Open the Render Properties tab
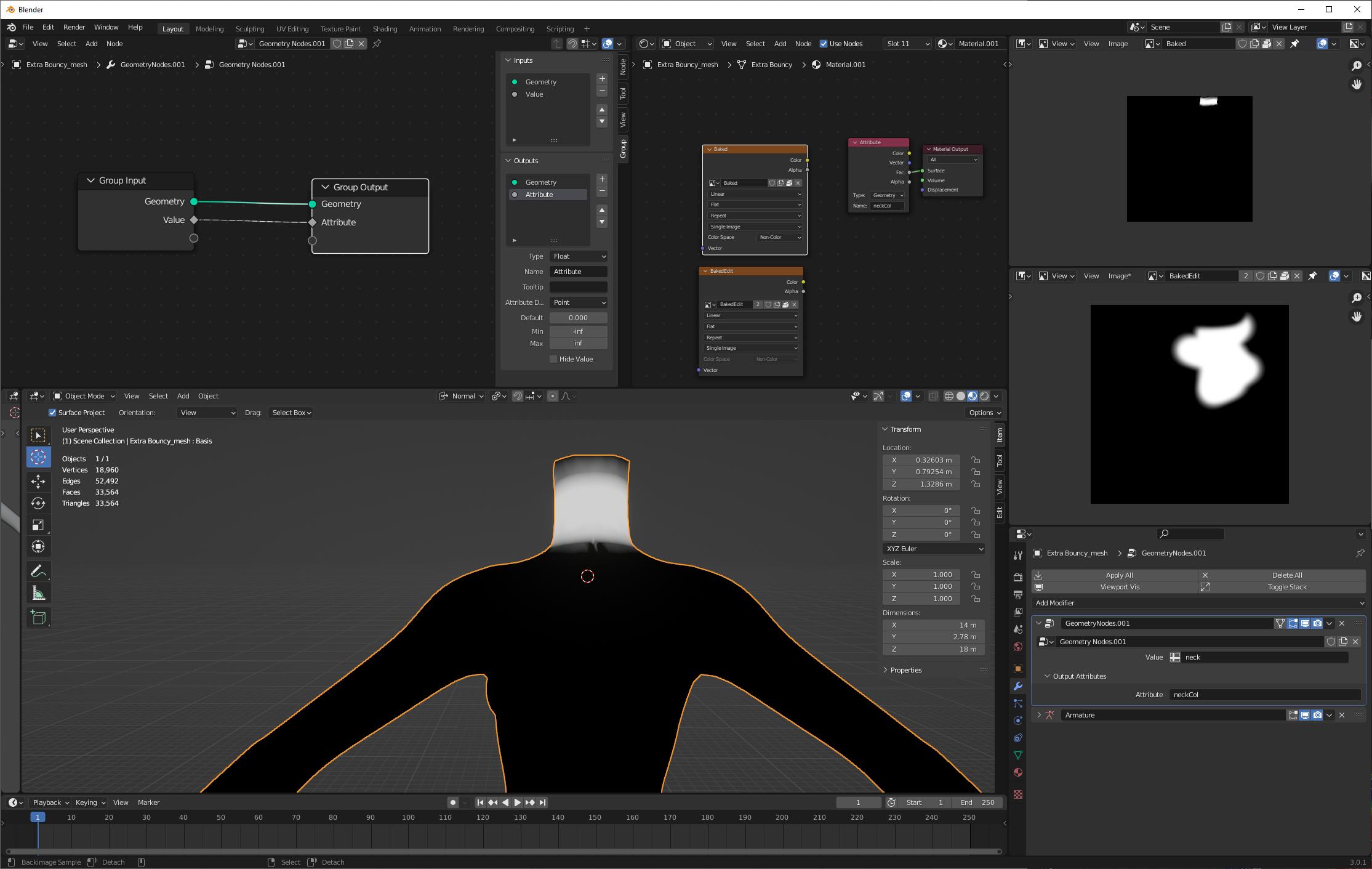 click(1018, 578)
